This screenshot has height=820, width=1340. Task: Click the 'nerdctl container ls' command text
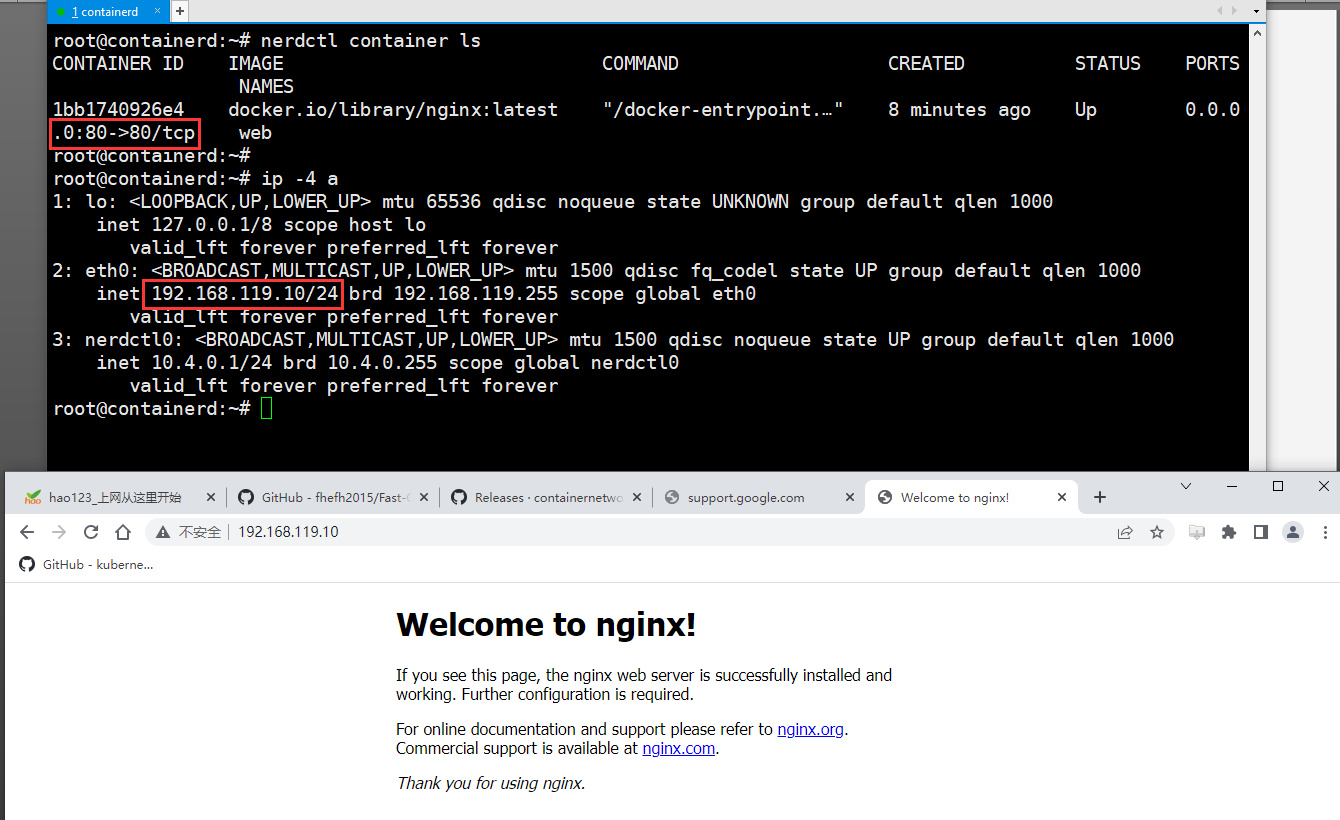point(371,41)
